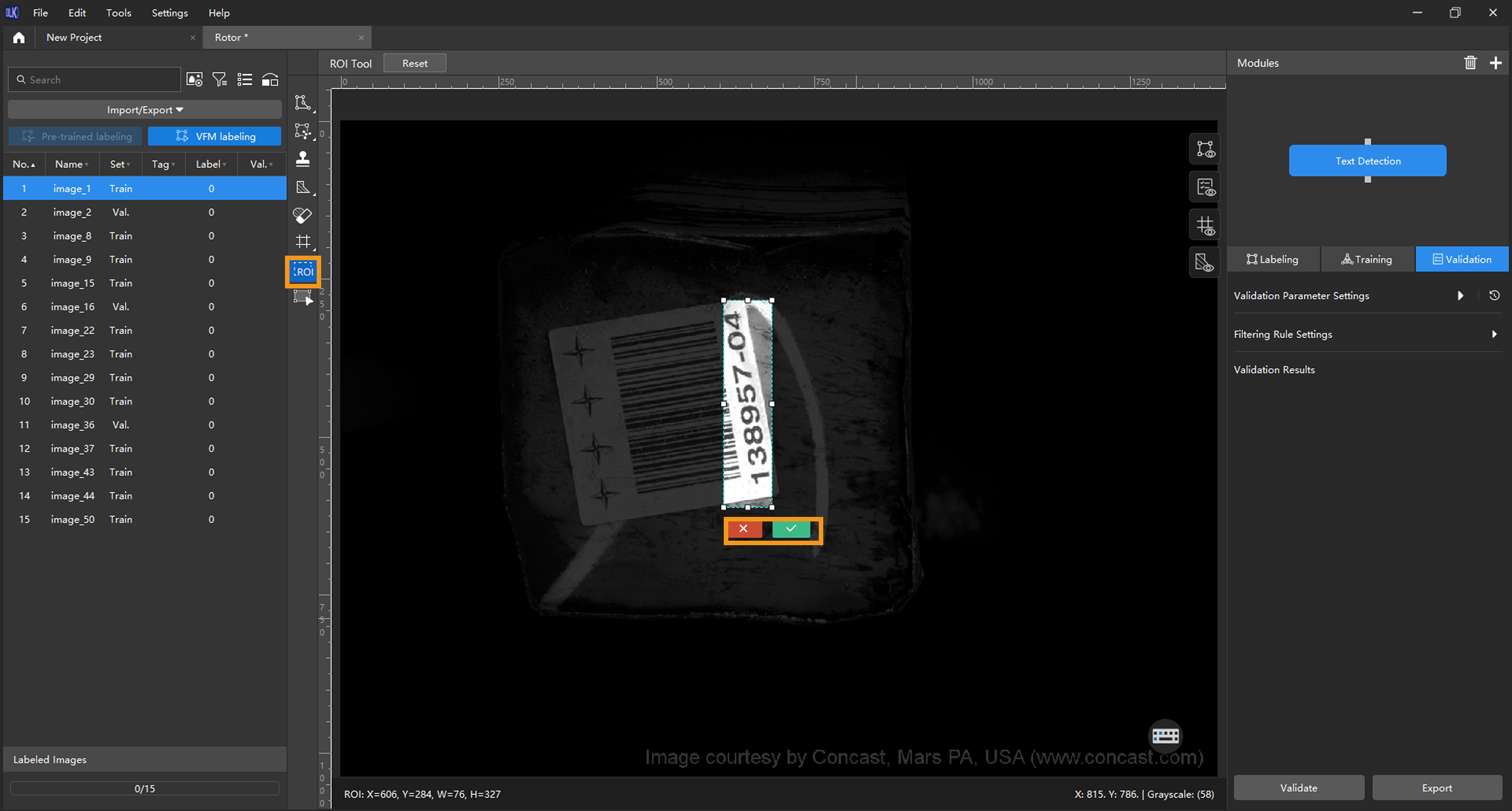Toggle grid visibility eye icon in canvas
Image resolution: width=1512 pixels, height=811 pixels.
click(1205, 226)
